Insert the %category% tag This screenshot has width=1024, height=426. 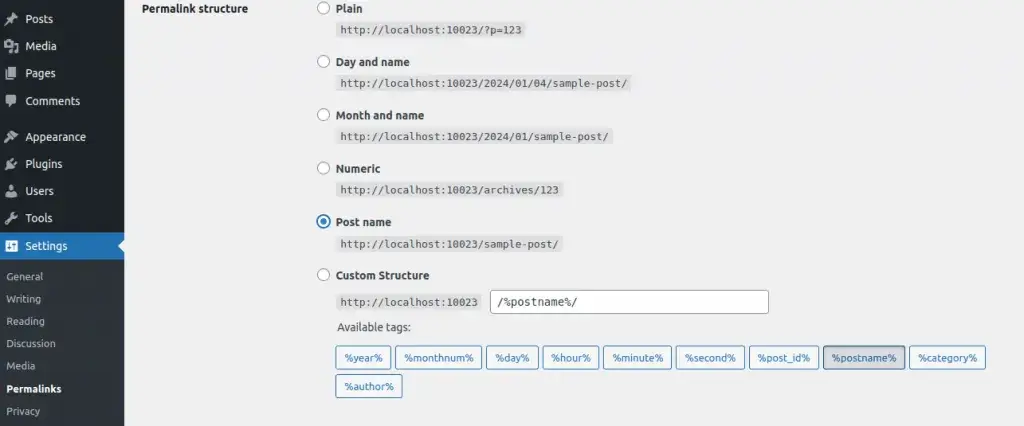point(947,358)
